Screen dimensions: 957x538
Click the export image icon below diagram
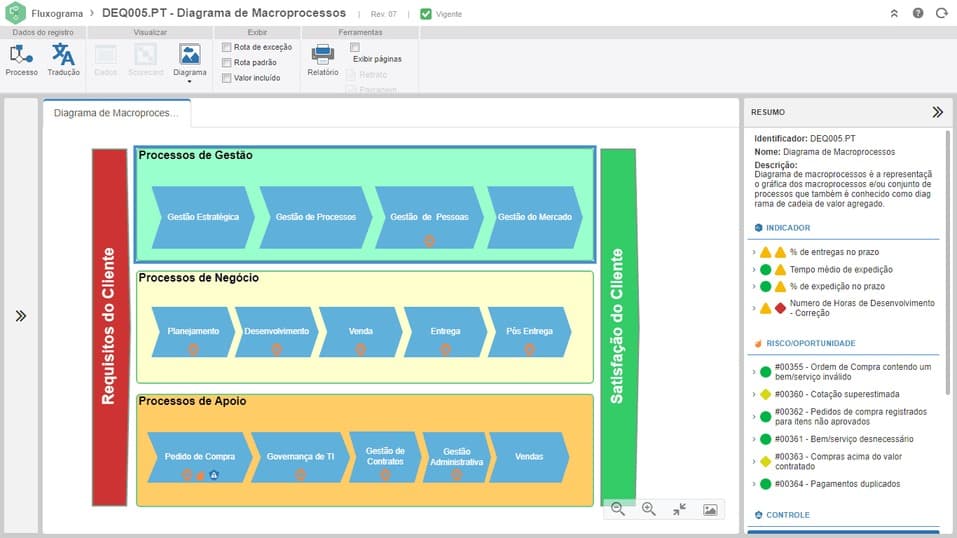pos(710,509)
